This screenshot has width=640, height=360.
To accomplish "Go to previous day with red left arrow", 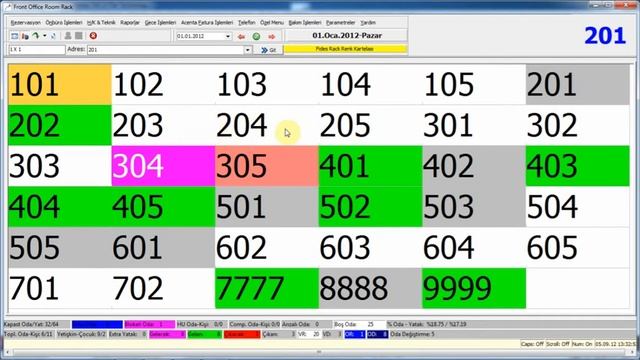I will click(241, 37).
